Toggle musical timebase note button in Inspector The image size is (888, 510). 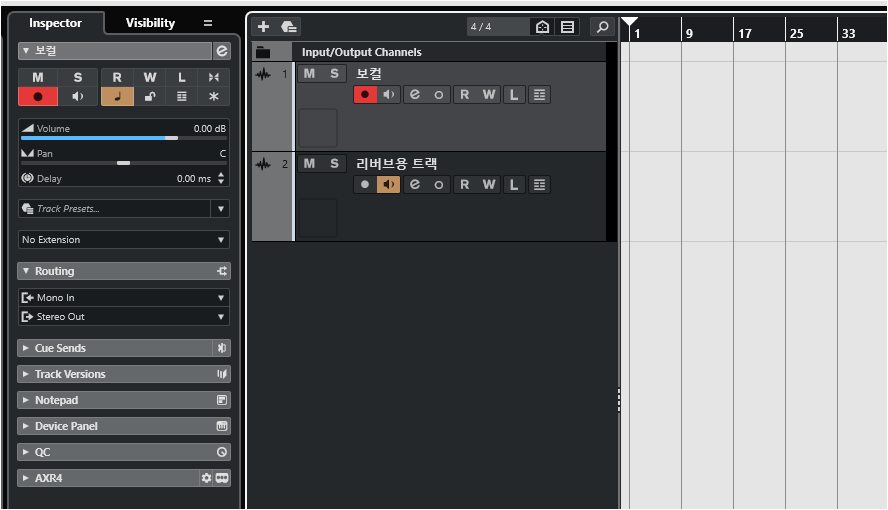click(117, 96)
